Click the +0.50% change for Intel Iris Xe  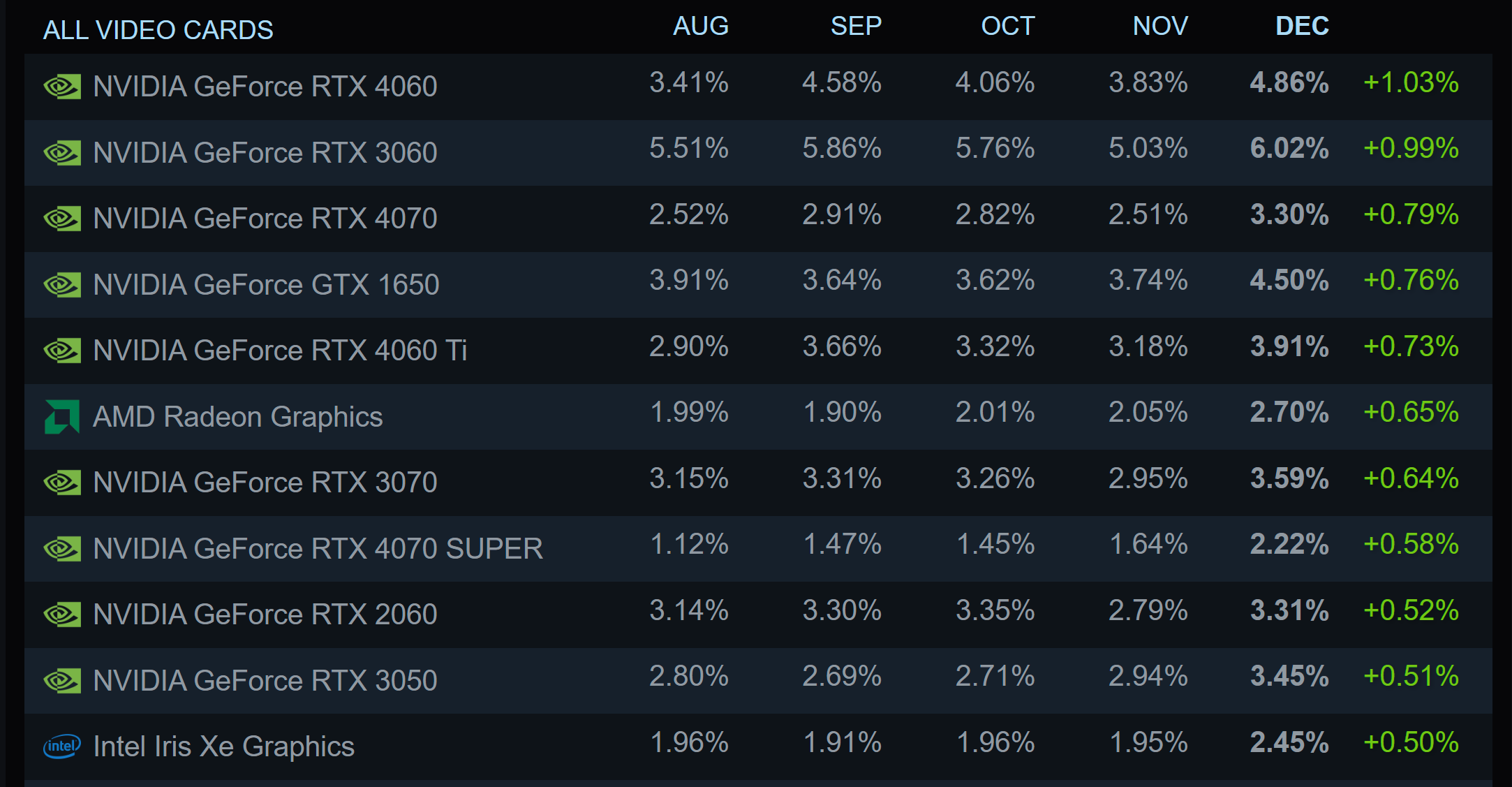[x=1411, y=742]
